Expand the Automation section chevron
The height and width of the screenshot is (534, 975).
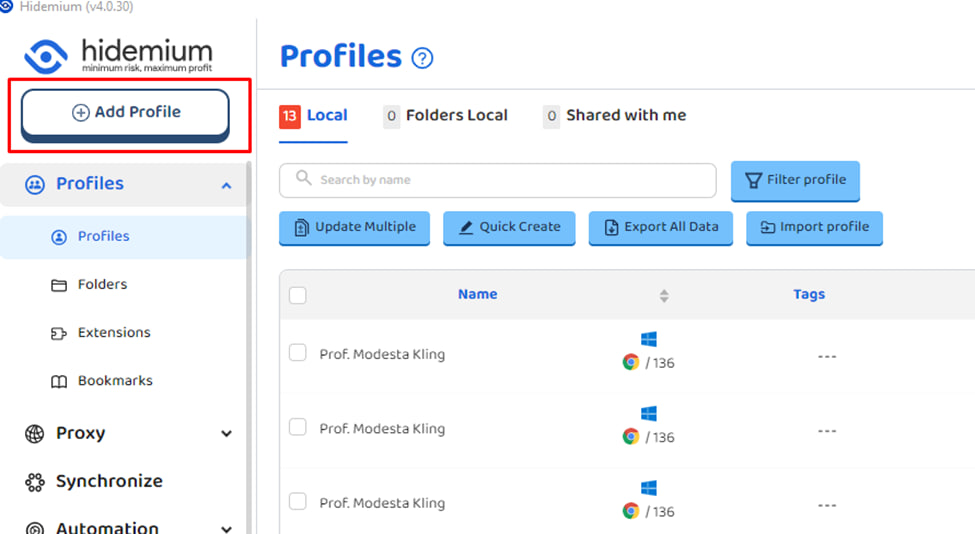click(x=226, y=528)
